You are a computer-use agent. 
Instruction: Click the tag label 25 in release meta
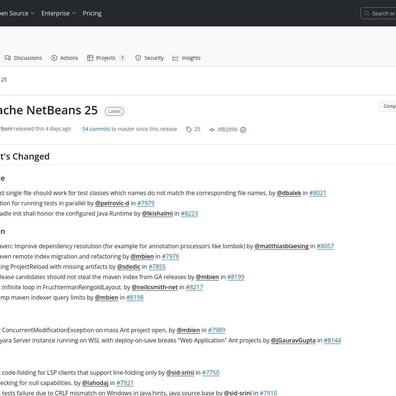tap(197, 129)
